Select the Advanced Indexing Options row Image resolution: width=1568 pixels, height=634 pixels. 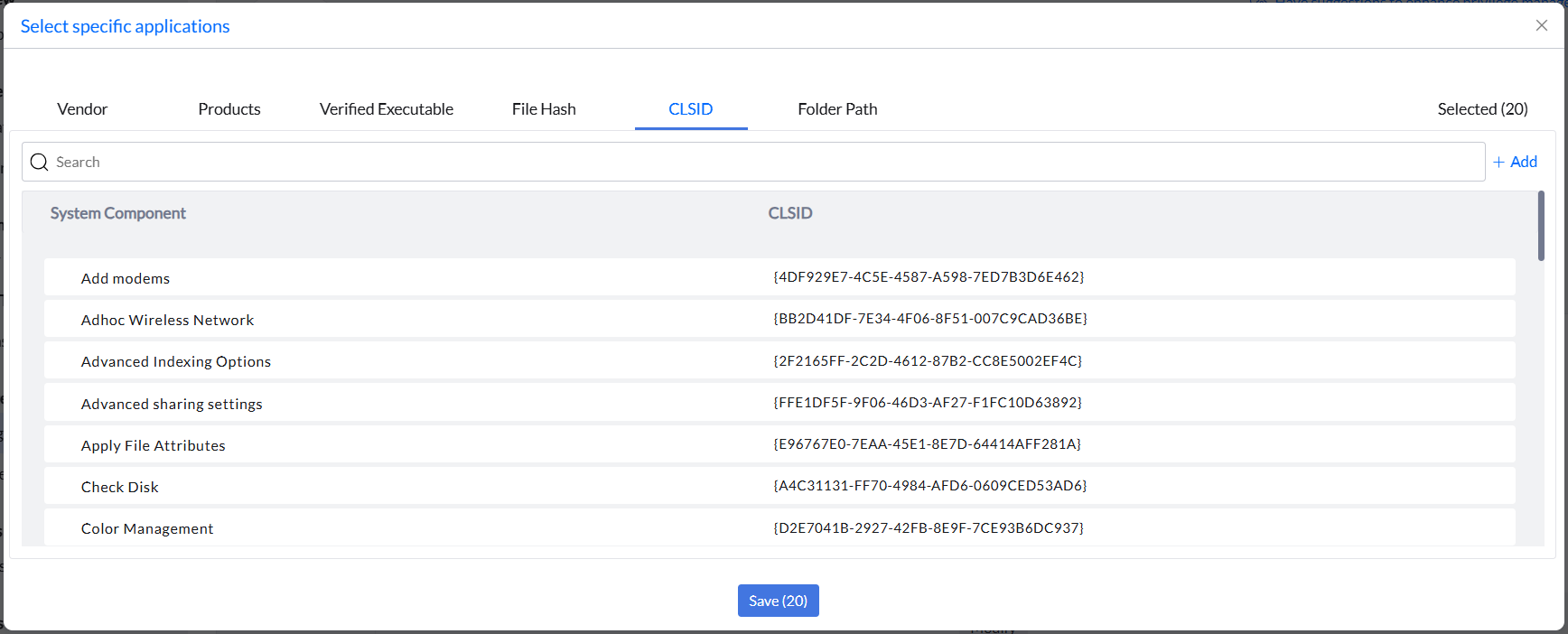point(779,360)
